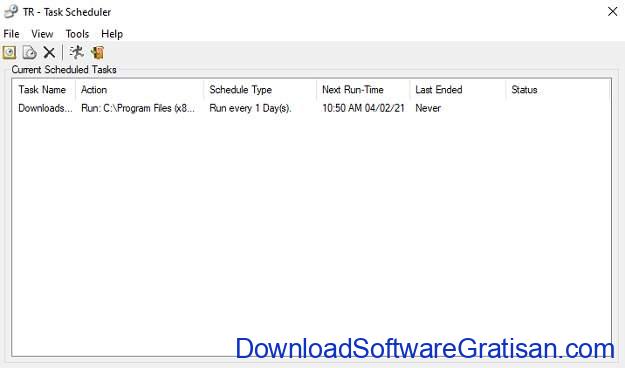
Task: Sort by Schedule Type column header
Action: coord(260,90)
